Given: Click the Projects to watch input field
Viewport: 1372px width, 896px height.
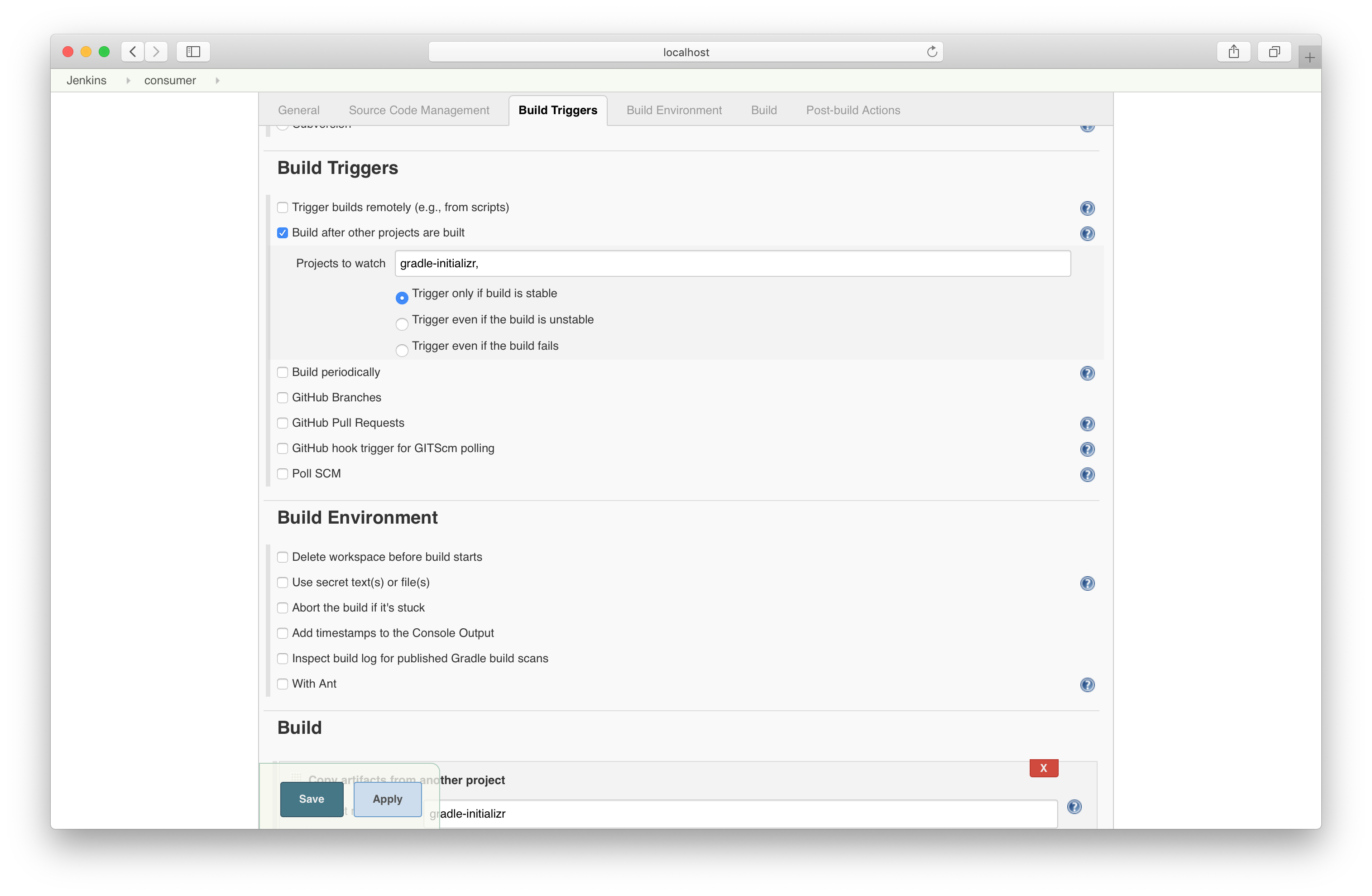Looking at the screenshot, I should (732, 264).
